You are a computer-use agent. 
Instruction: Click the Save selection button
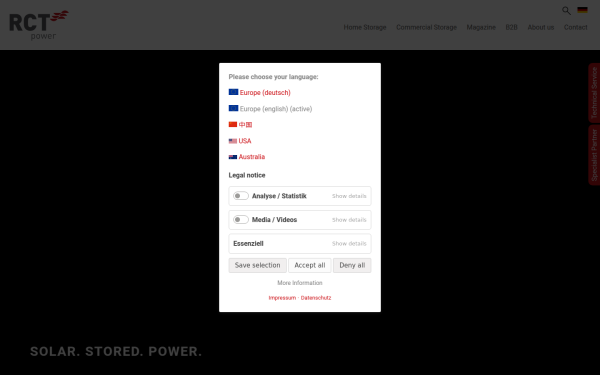(x=258, y=265)
